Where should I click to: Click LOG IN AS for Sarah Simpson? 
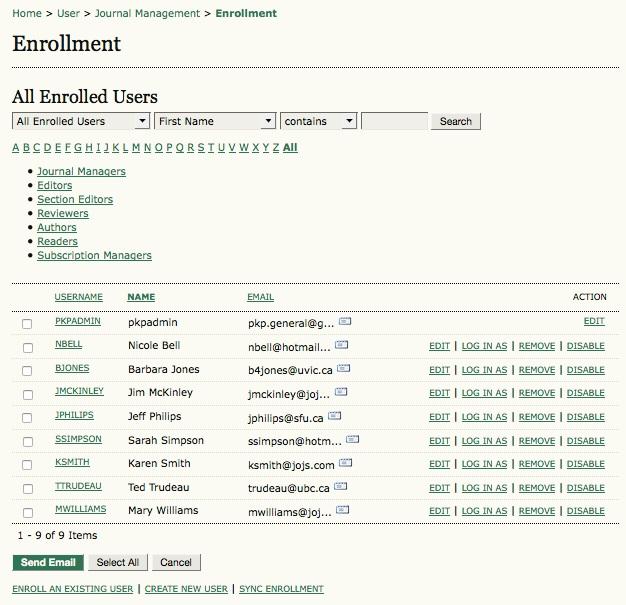point(484,441)
